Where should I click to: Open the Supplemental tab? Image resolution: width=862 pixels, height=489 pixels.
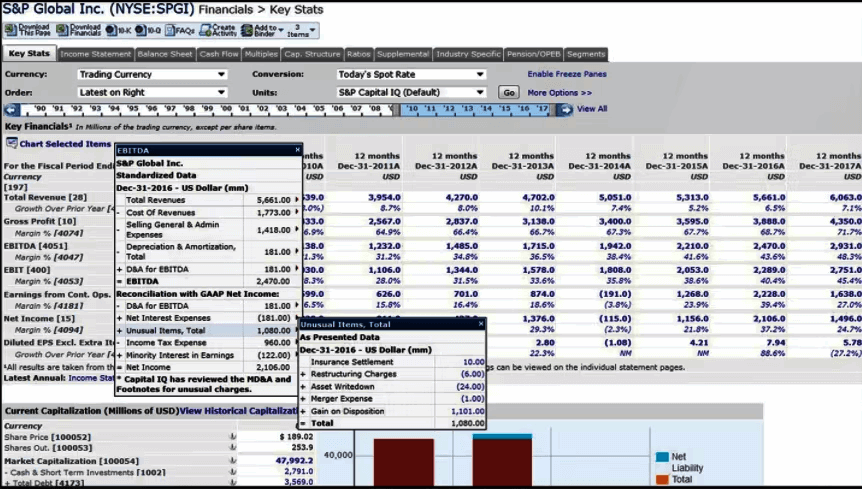[x=403, y=54]
